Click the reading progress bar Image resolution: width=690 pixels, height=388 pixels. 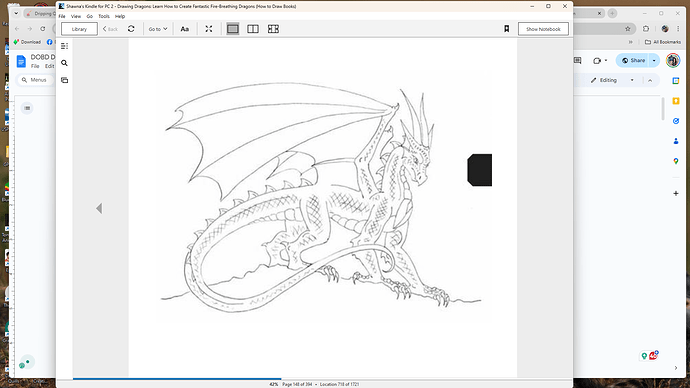point(323,378)
